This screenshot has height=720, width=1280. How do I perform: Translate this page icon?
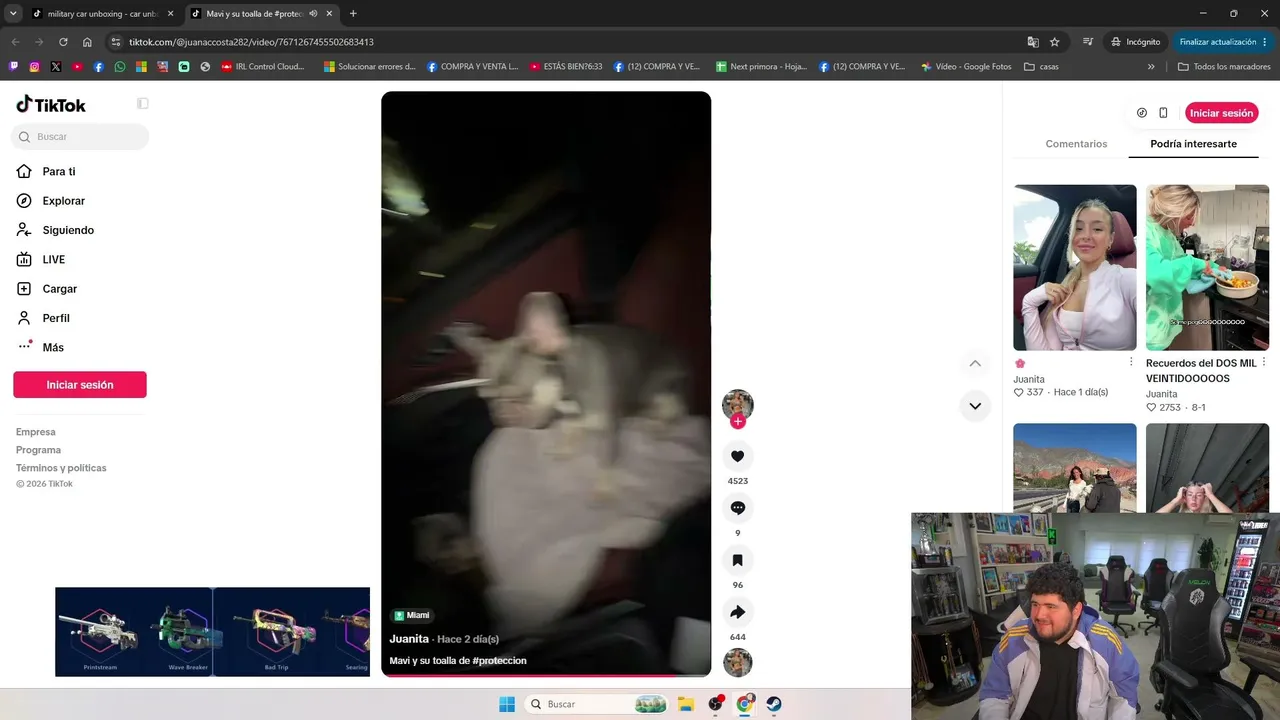pyautogui.click(x=1033, y=42)
